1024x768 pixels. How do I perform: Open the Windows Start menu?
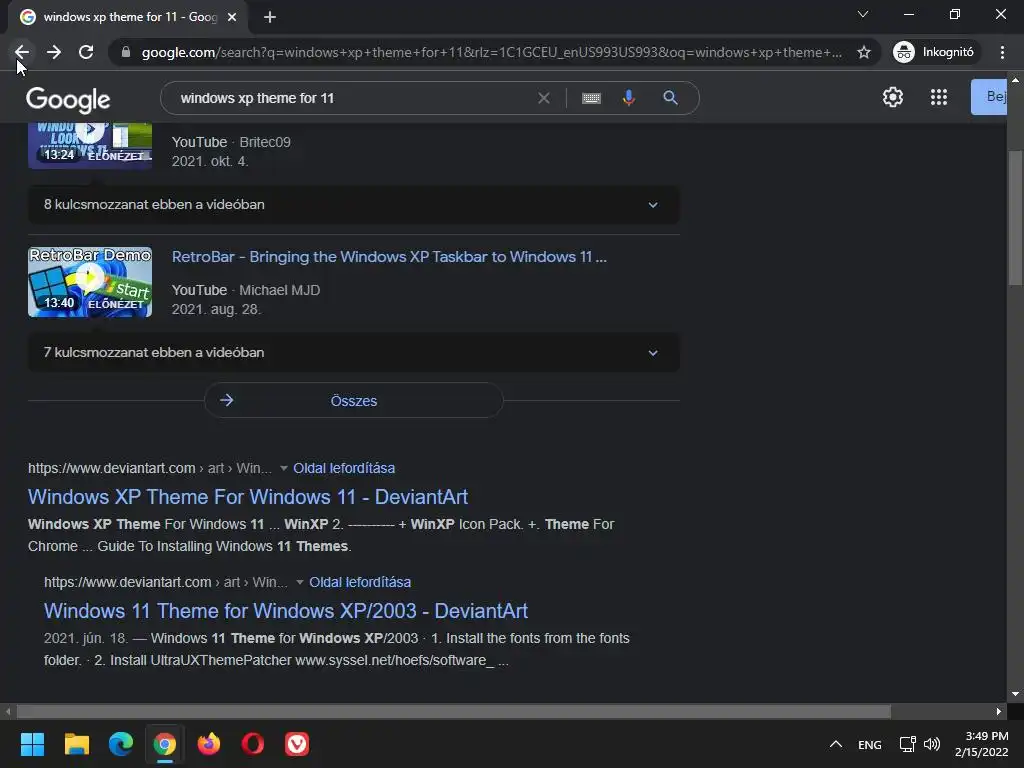[32, 744]
